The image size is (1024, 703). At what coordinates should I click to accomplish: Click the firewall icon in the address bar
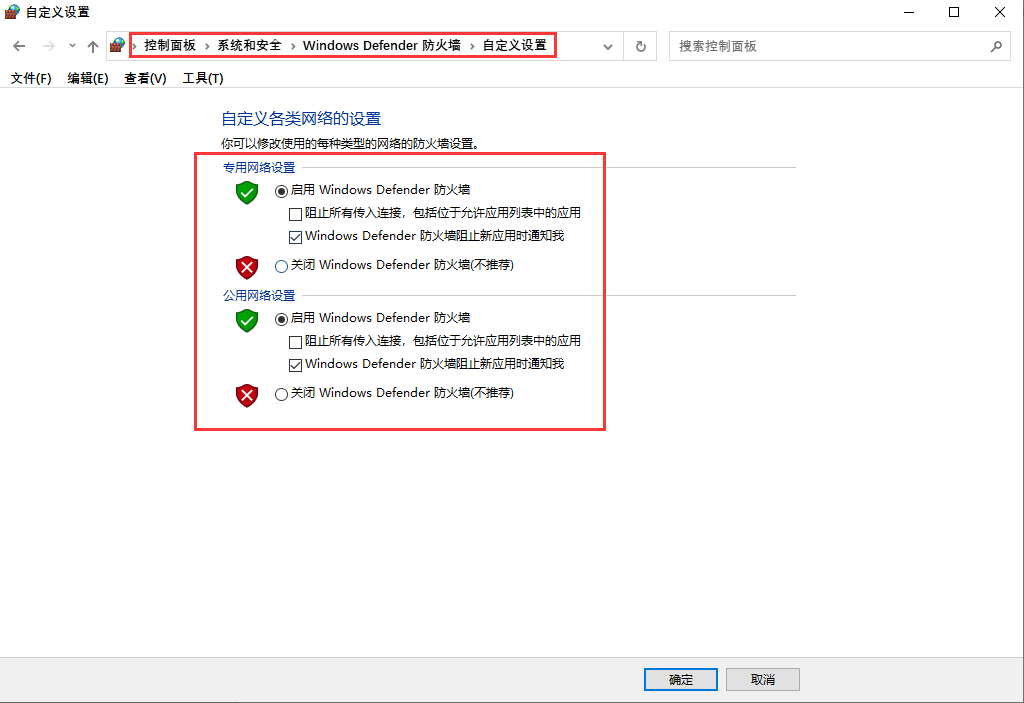tap(118, 46)
